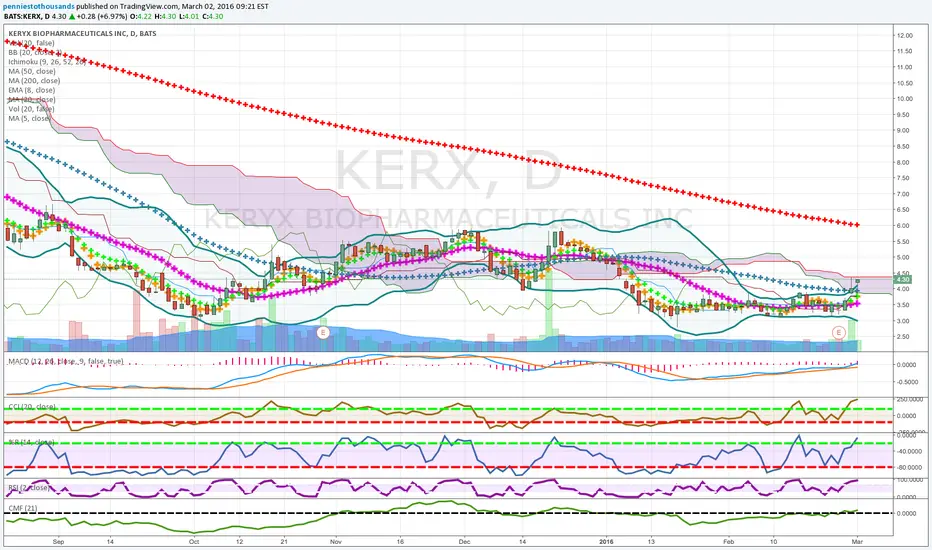Screen dimensions: 932x550
Task: Select the CCI (20, close) pane label
Action: pos(32,407)
